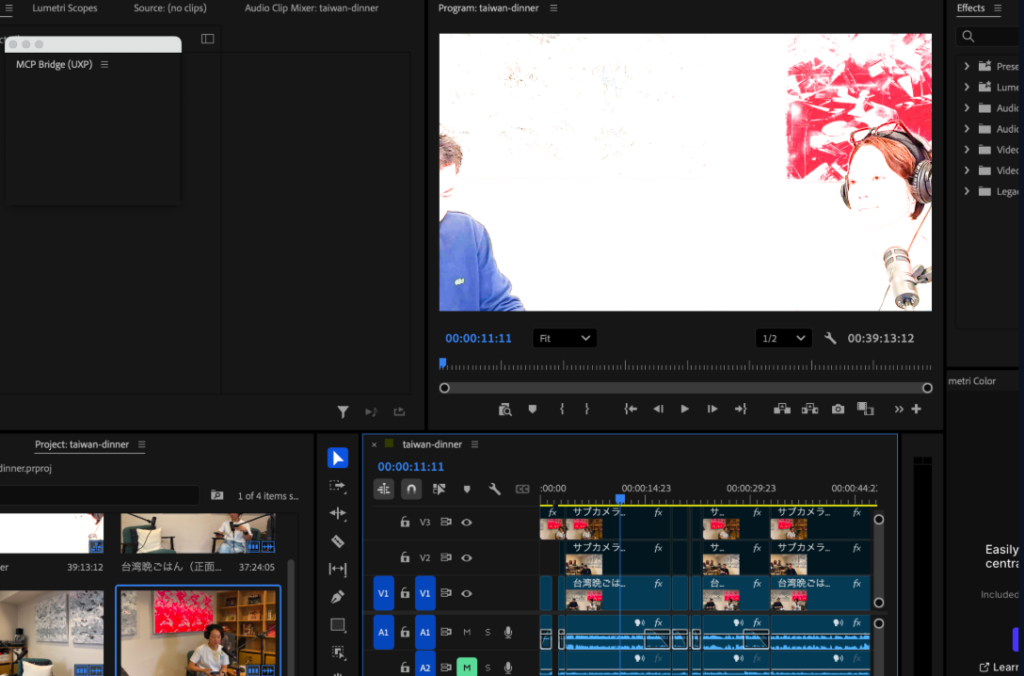Switch to the Lumetri Scopes tab
The image size is (1024, 676).
pos(63,8)
